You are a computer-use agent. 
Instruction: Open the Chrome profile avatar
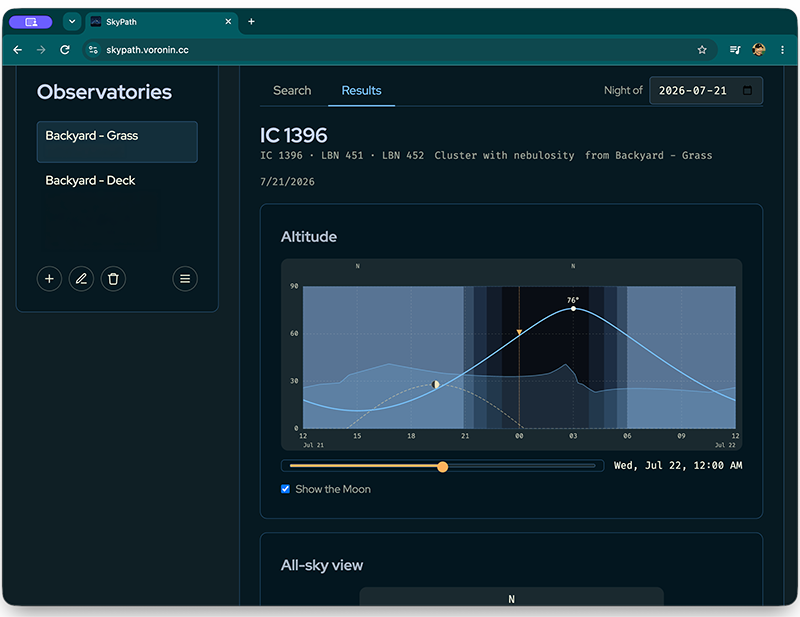(x=759, y=50)
